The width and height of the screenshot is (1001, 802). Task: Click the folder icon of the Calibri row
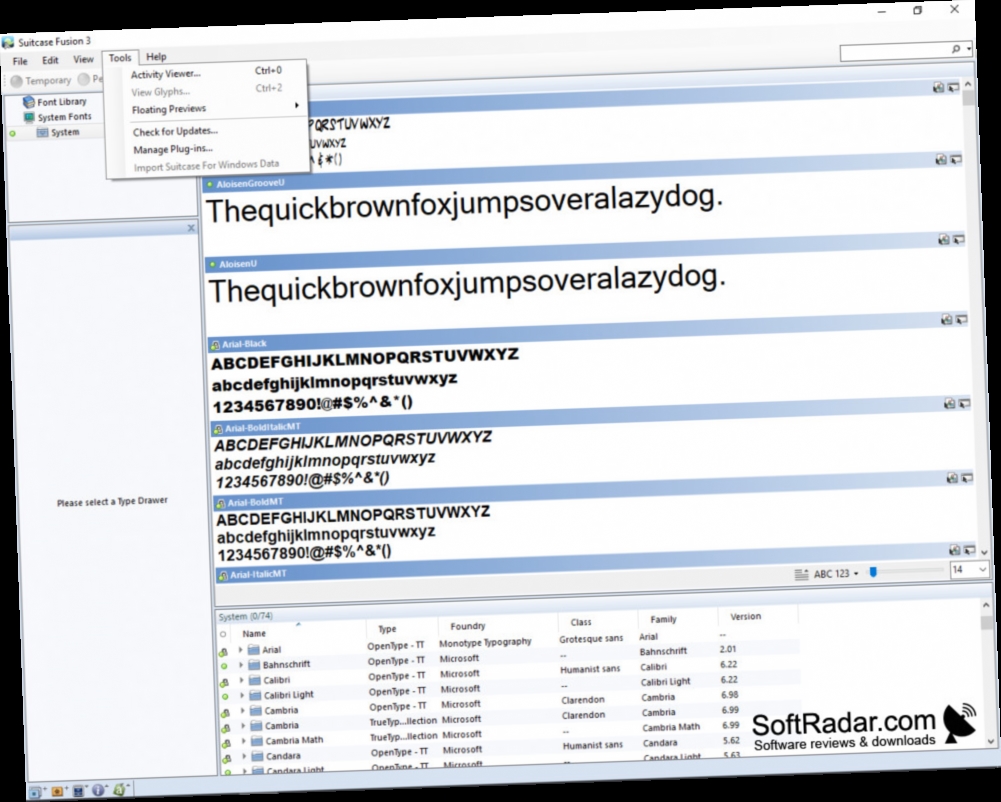point(255,680)
